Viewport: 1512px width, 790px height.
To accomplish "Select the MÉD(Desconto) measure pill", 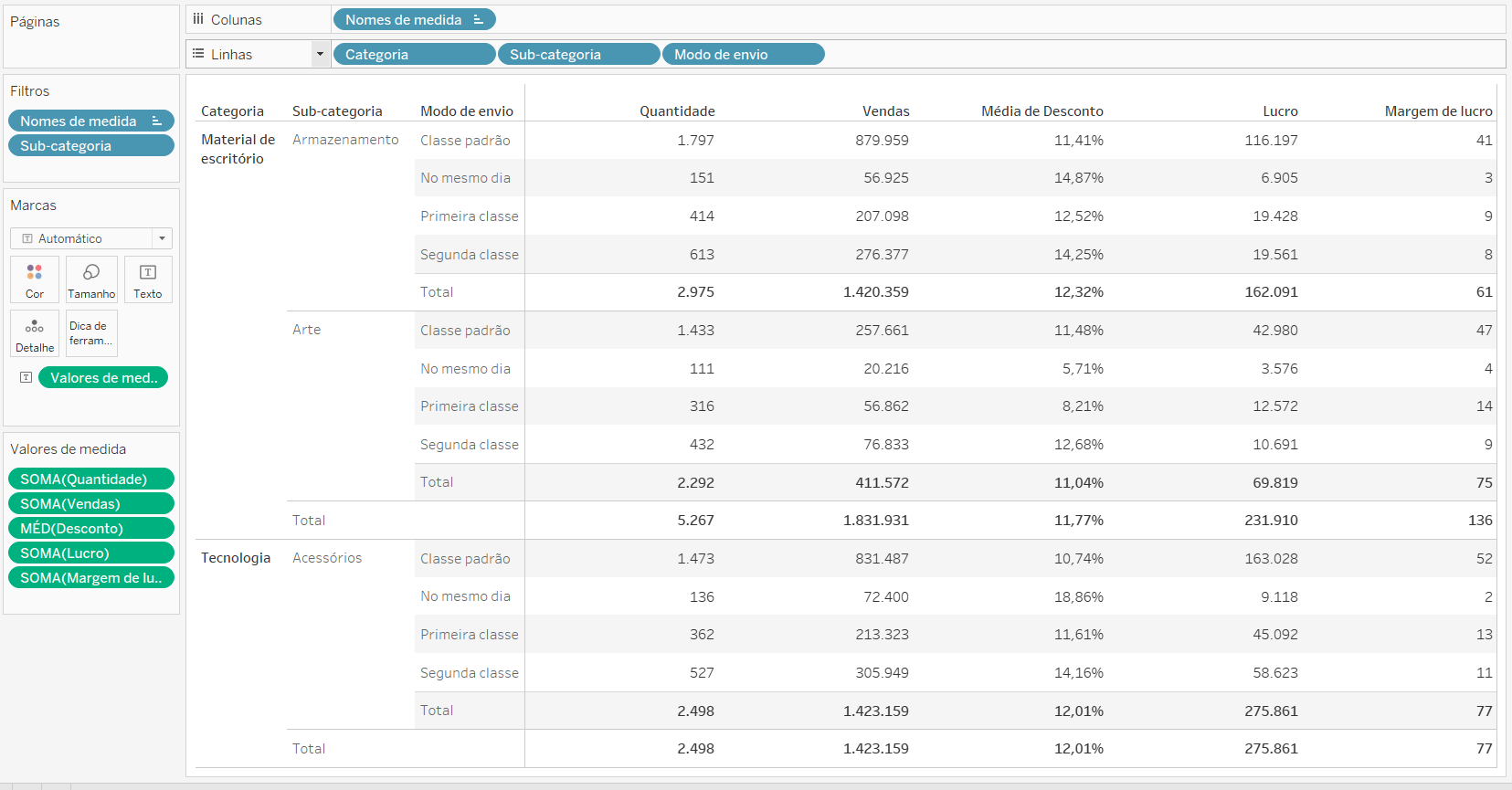I will (x=90, y=528).
